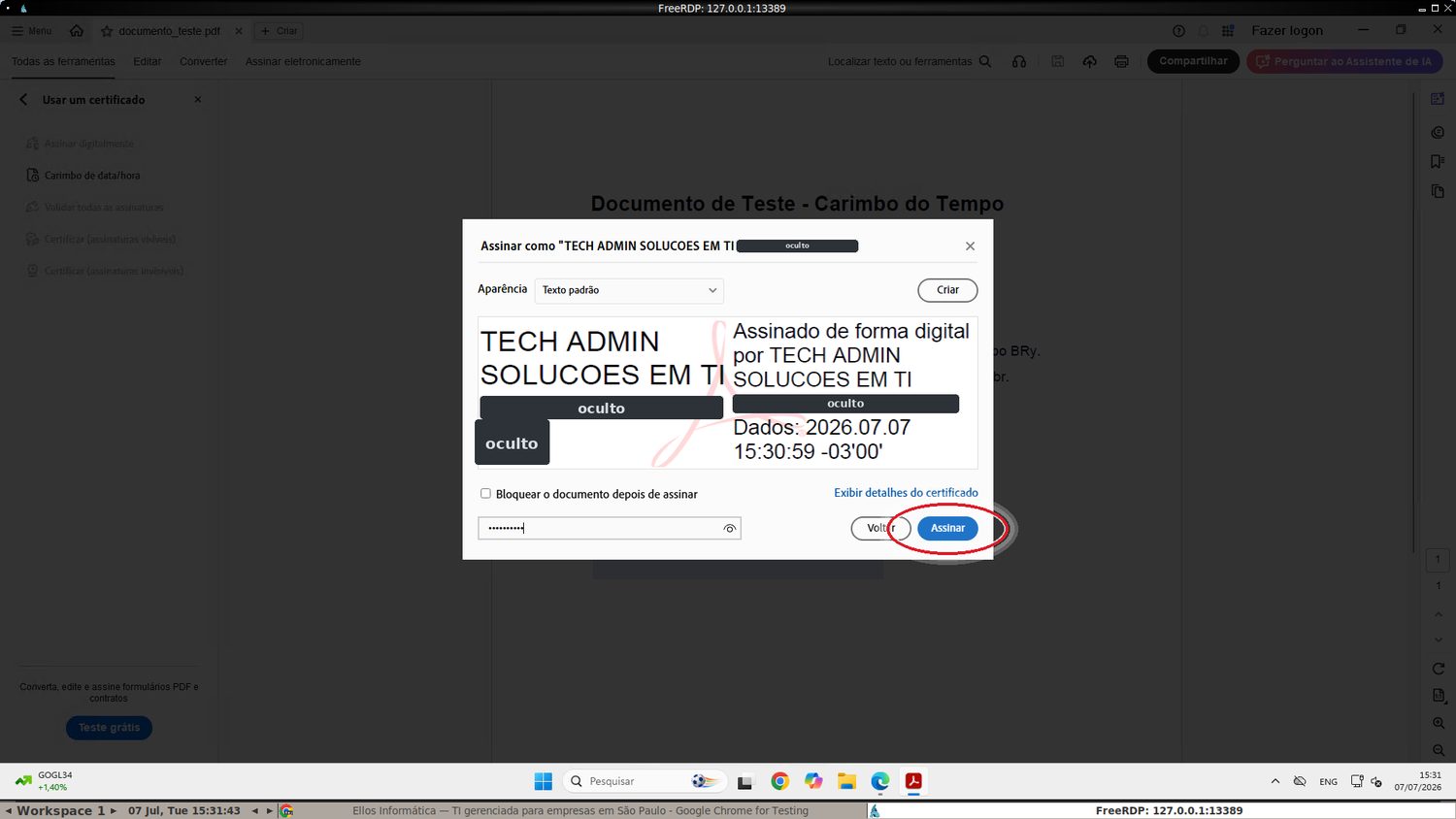This screenshot has width=1456, height=819.
Task: Click the page number 1 box
Action: [x=1438, y=560]
